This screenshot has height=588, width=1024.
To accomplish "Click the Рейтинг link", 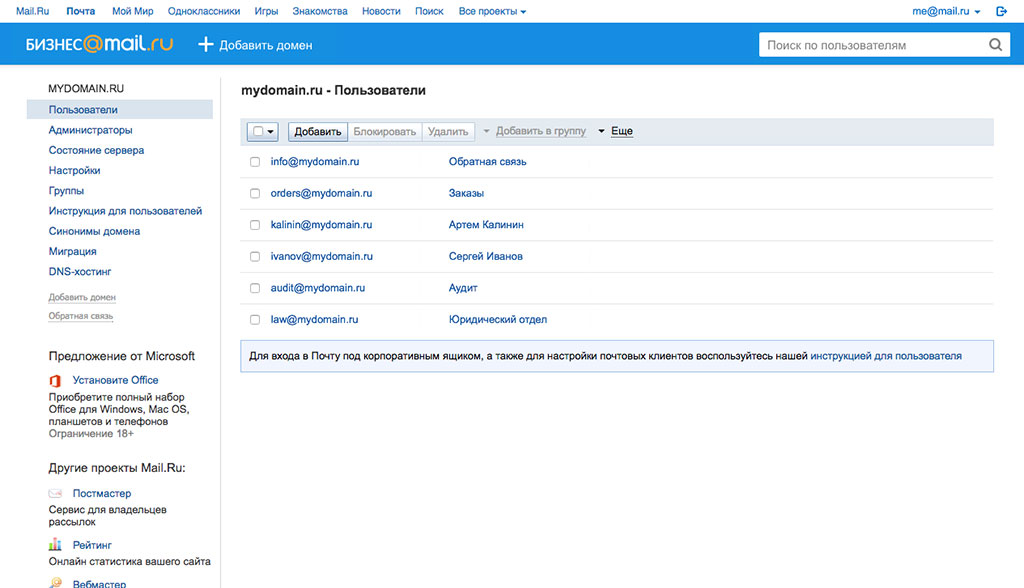I will point(92,545).
